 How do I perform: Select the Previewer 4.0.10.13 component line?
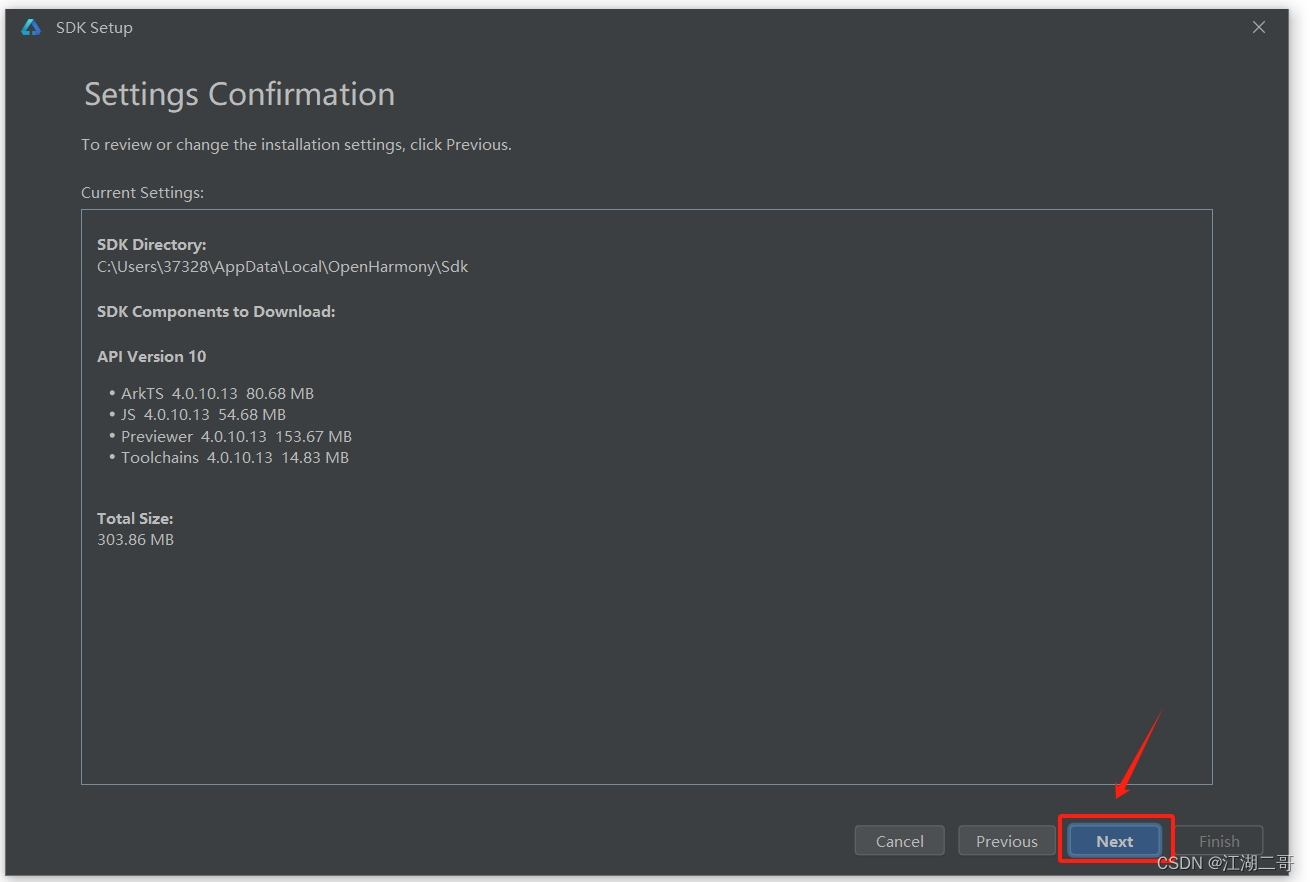(x=236, y=436)
